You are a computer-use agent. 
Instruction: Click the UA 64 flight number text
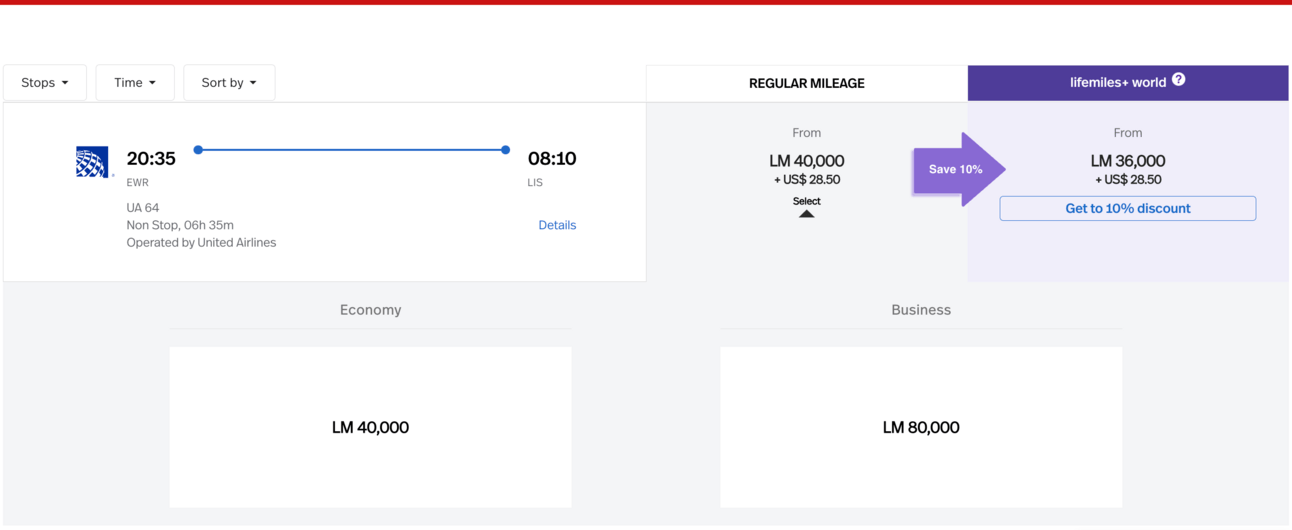click(143, 208)
